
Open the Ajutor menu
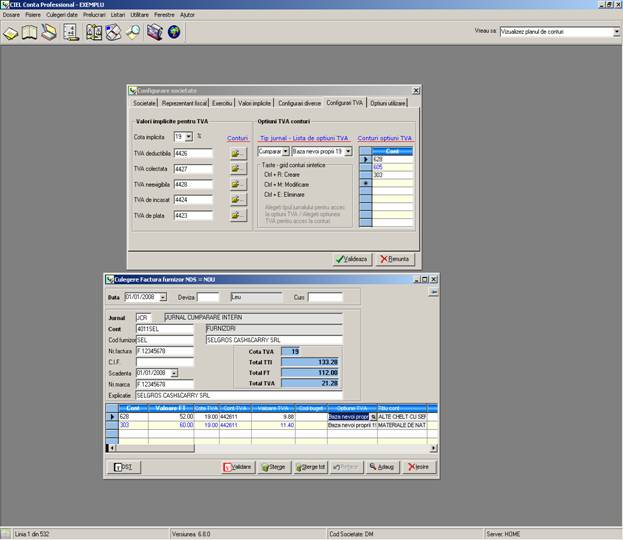tap(187, 15)
